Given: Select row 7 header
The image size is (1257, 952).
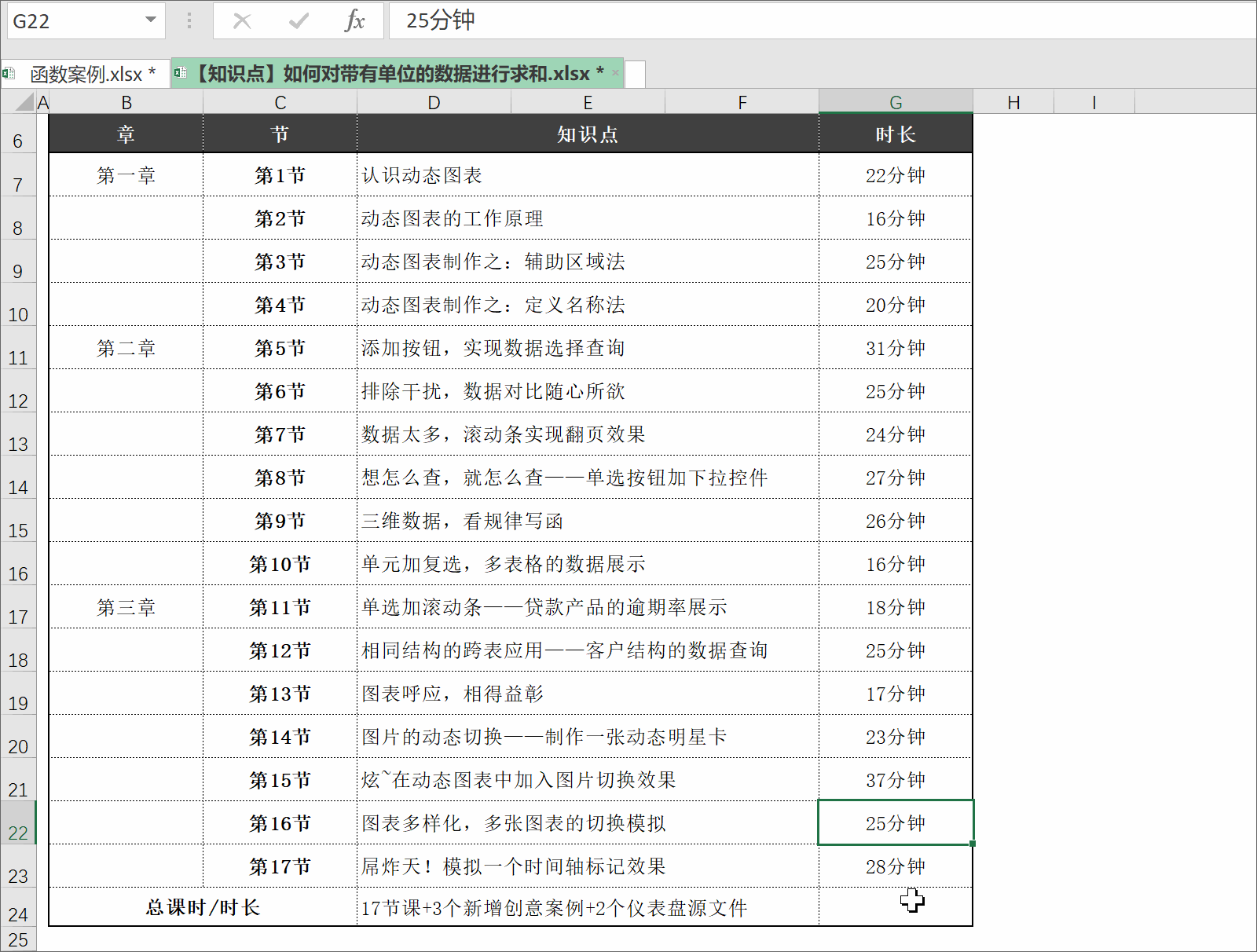Looking at the screenshot, I should tap(18, 175).
